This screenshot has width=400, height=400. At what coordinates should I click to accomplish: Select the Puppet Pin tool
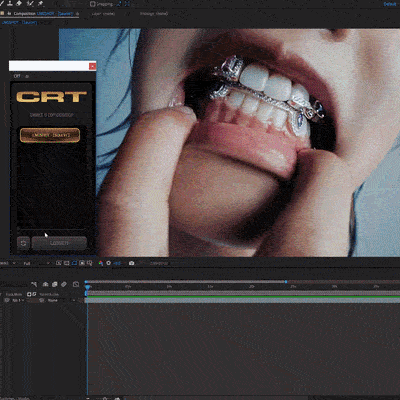(x=40, y=3)
